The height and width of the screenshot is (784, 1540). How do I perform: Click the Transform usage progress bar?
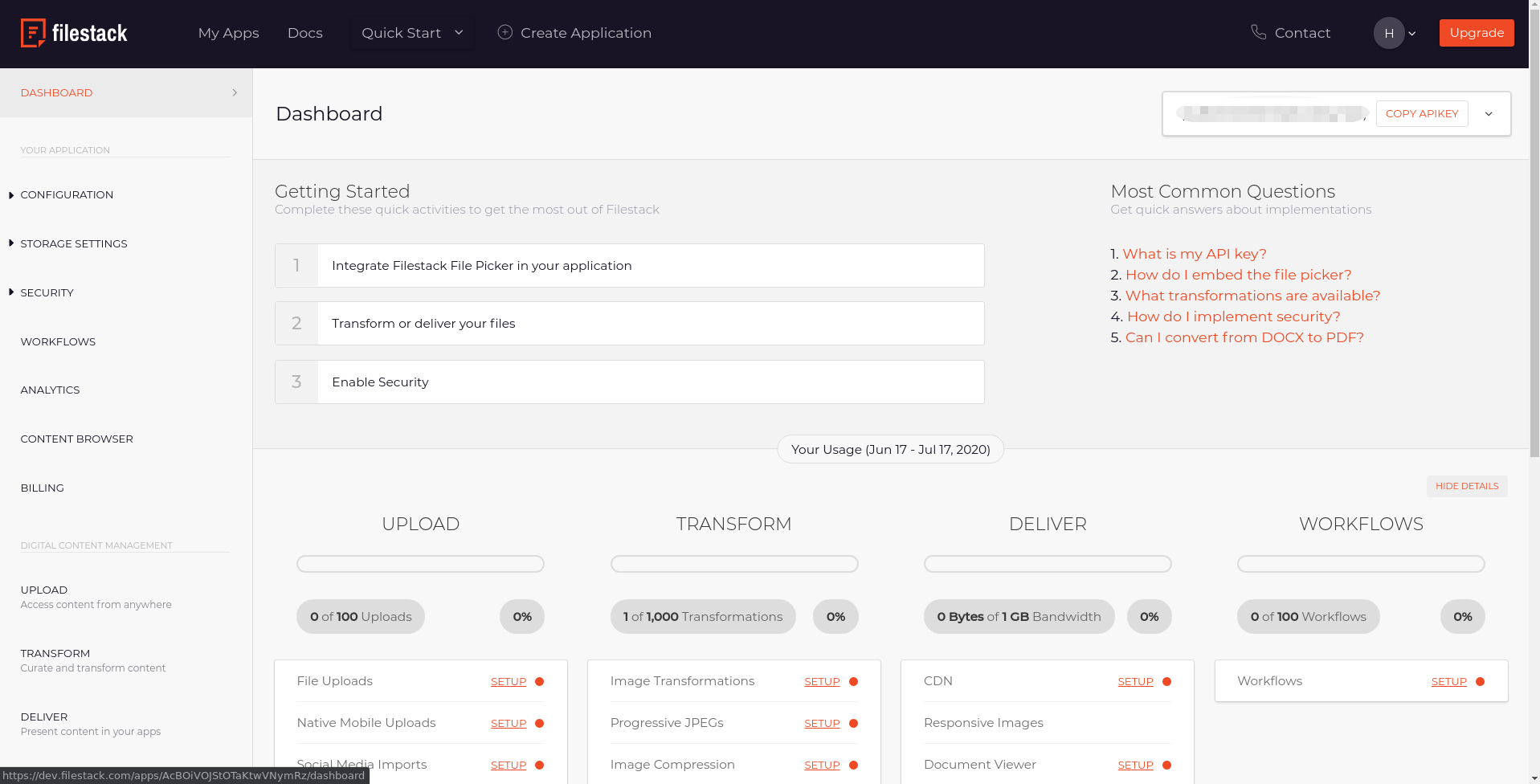(x=734, y=564)
